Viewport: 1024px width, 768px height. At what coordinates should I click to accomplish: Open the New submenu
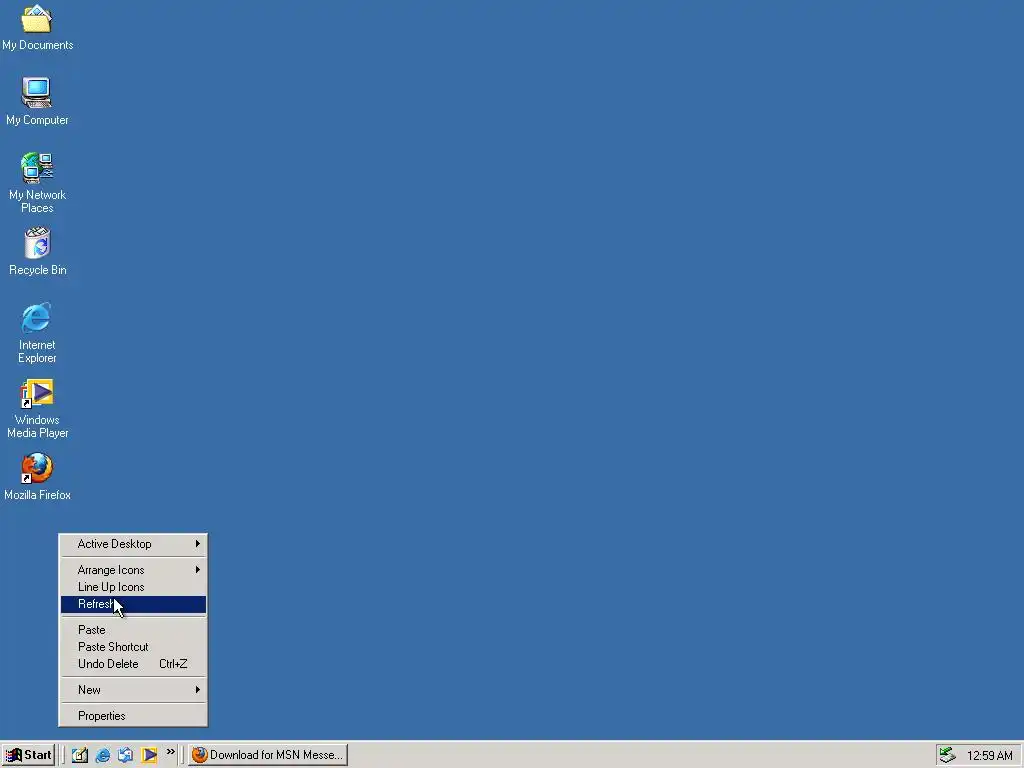(133, 690)
